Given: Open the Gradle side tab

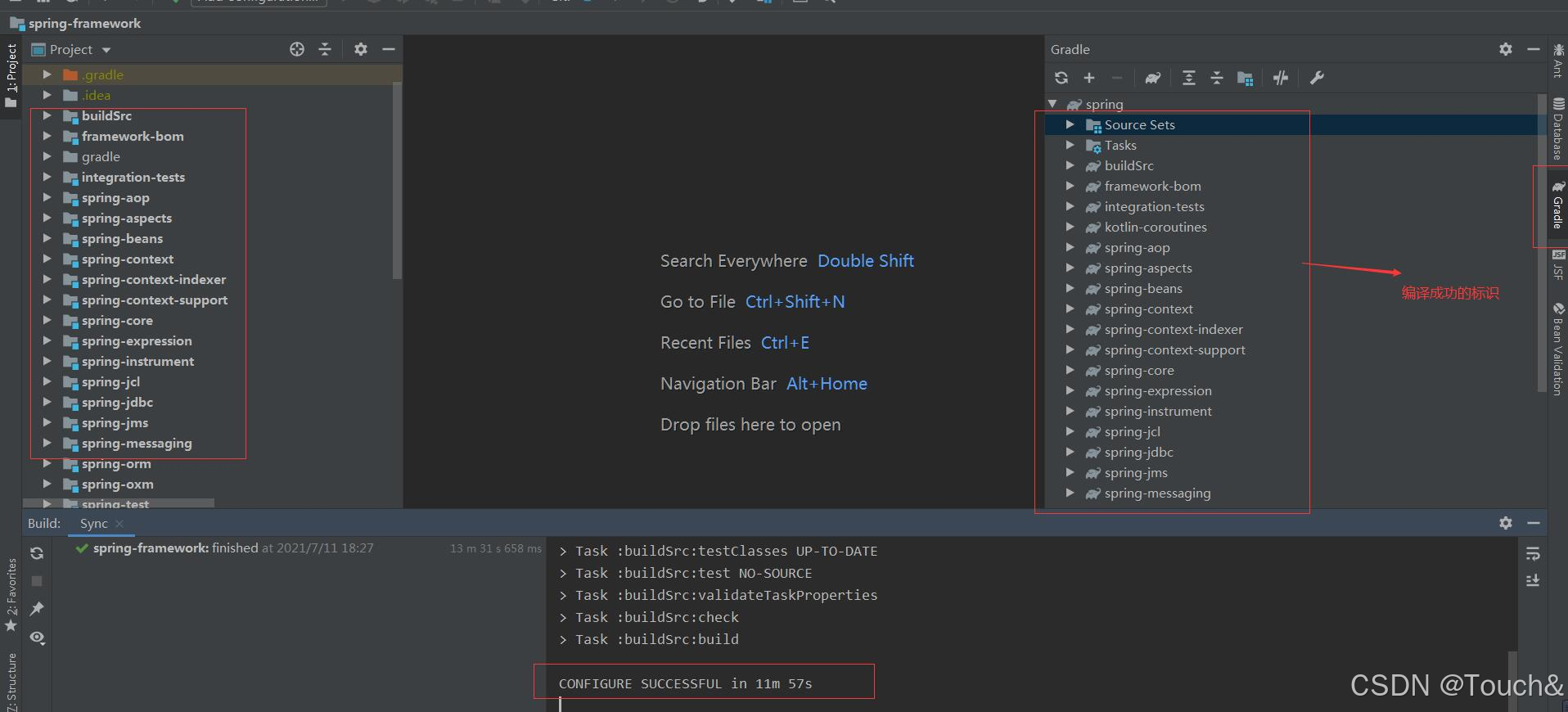Looking at the screenshot, I should click(x=1557, y=205).
